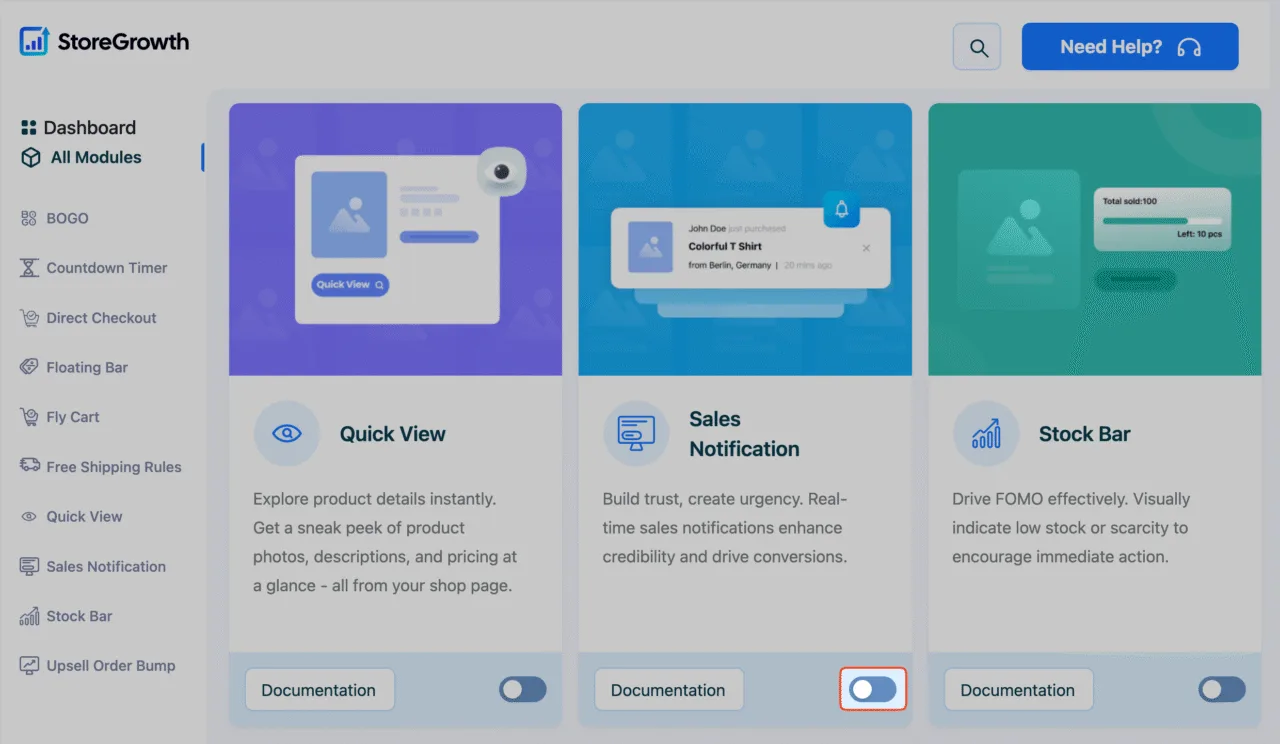Image resolution: width=1280 pixels, height=744 pixels.
Task: Click the Sales Notification preview banner image
Action: pyautogui.click(x=745, y=239)
